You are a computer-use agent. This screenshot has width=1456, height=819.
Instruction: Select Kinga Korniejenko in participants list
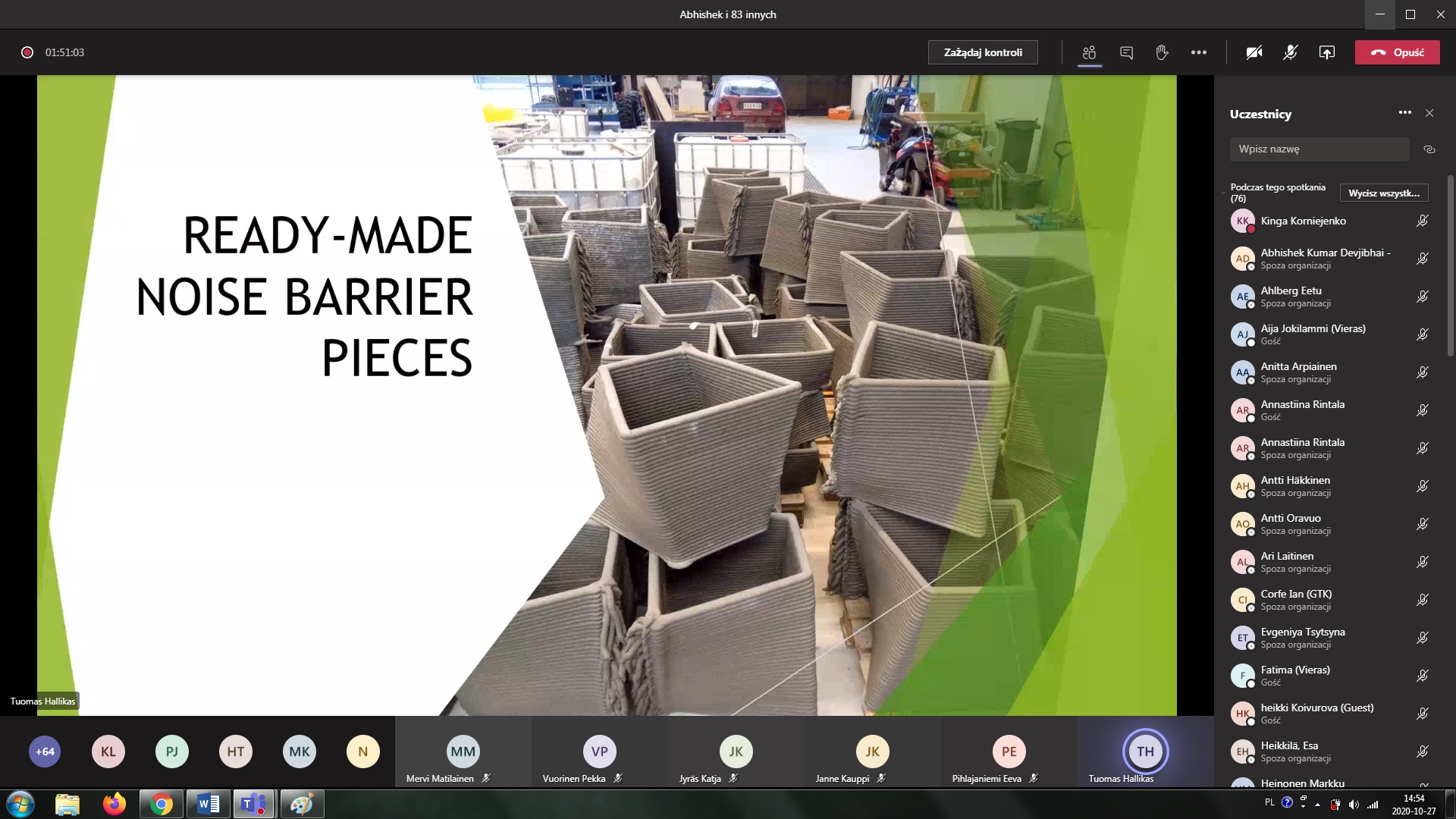point(1303,221)
